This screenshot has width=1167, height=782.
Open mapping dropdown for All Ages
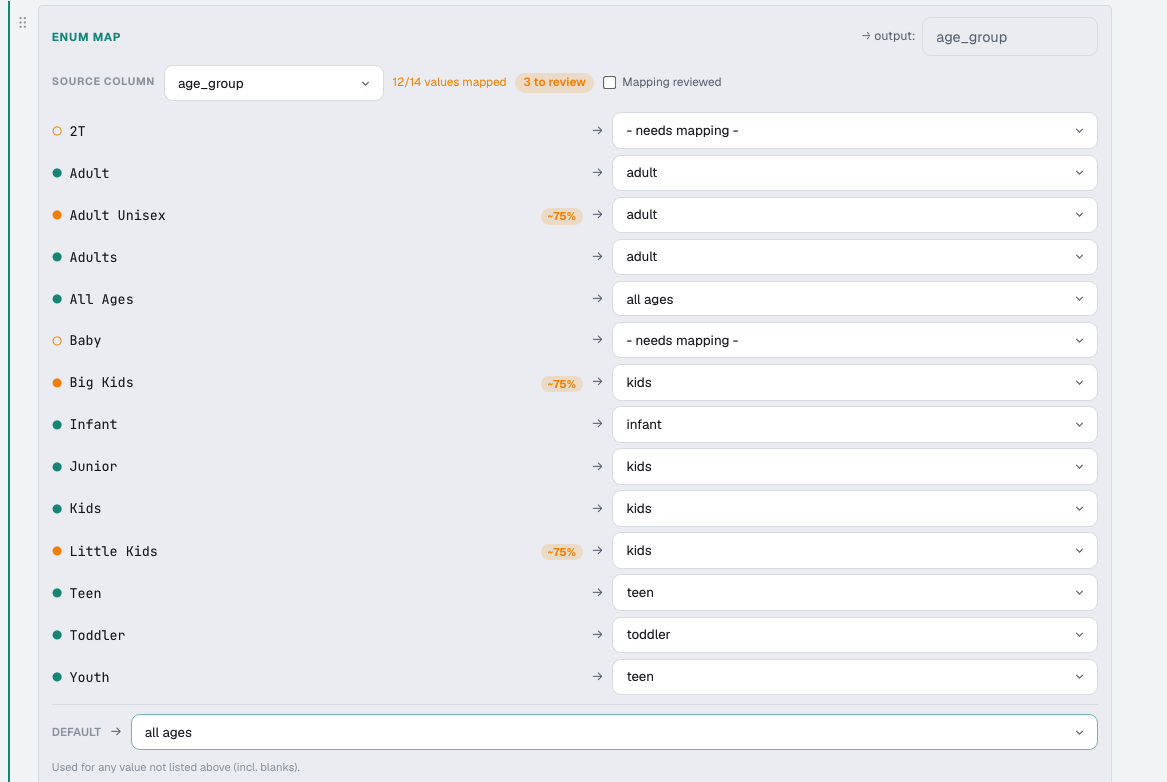click(854, 299)
